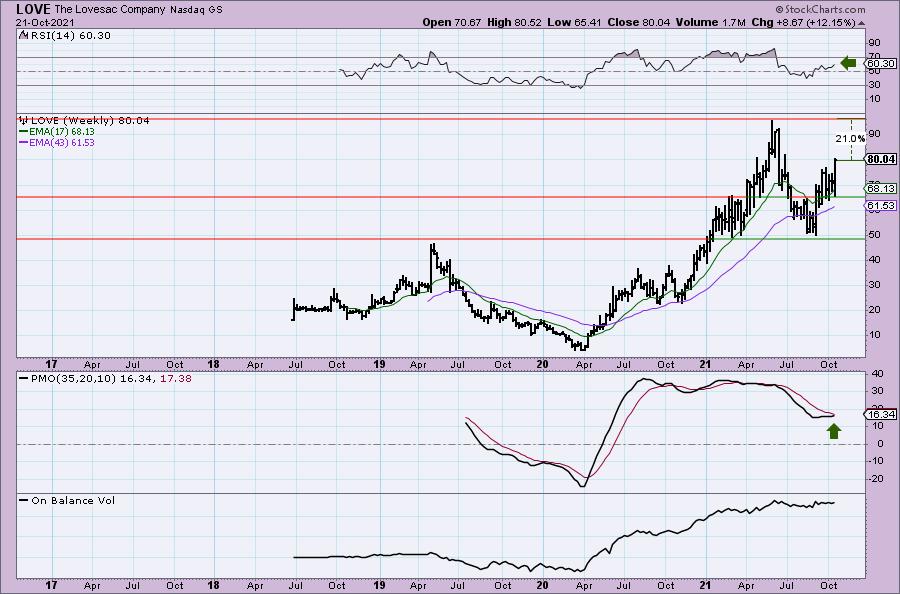Image resolution: width=900 pixels, height=594 pixels.
Task: Click the 'Nasdaq GS' exchange label
Action: click(x=196, y=10)
